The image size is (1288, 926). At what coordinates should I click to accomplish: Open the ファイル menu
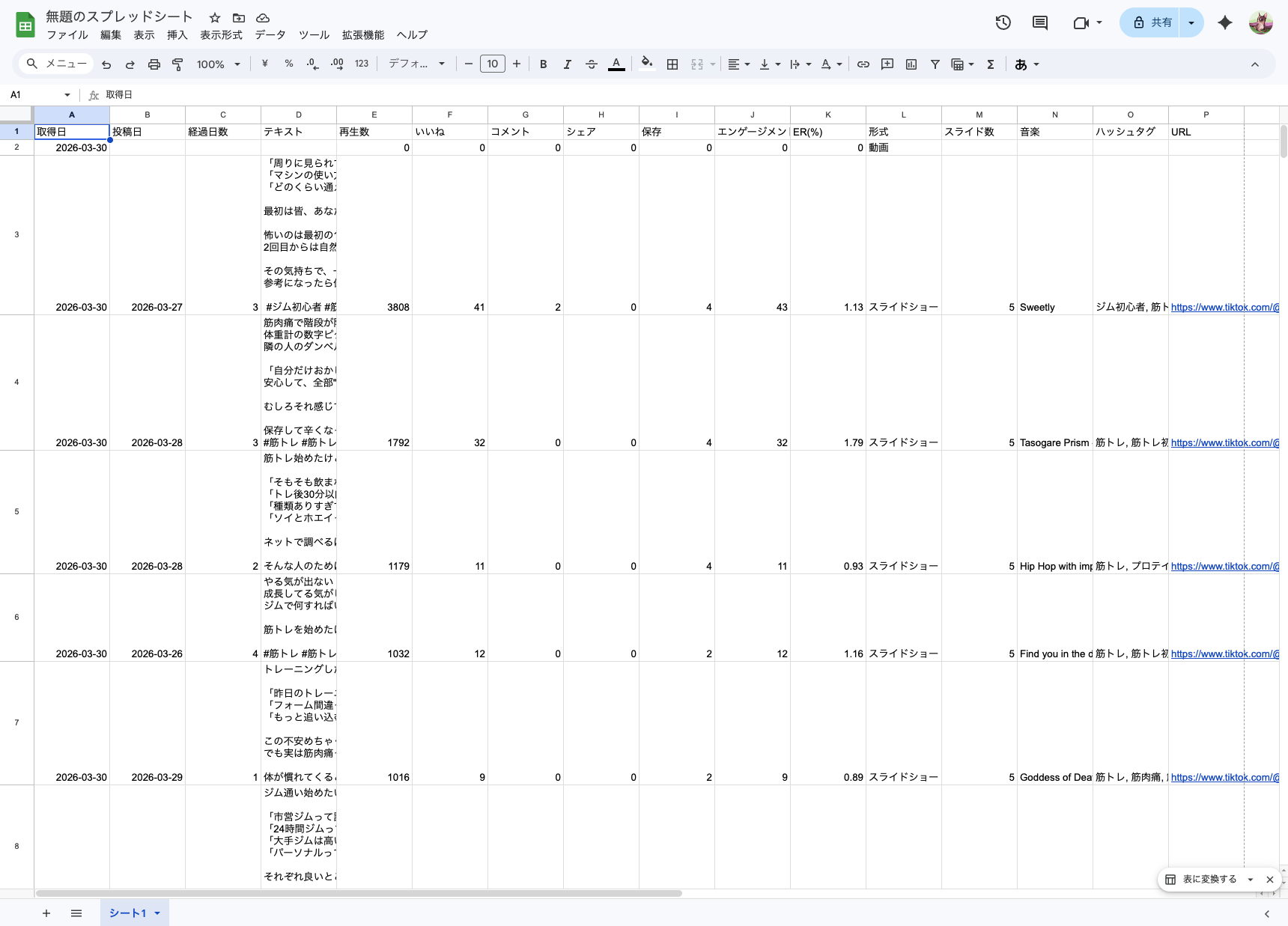67,35
